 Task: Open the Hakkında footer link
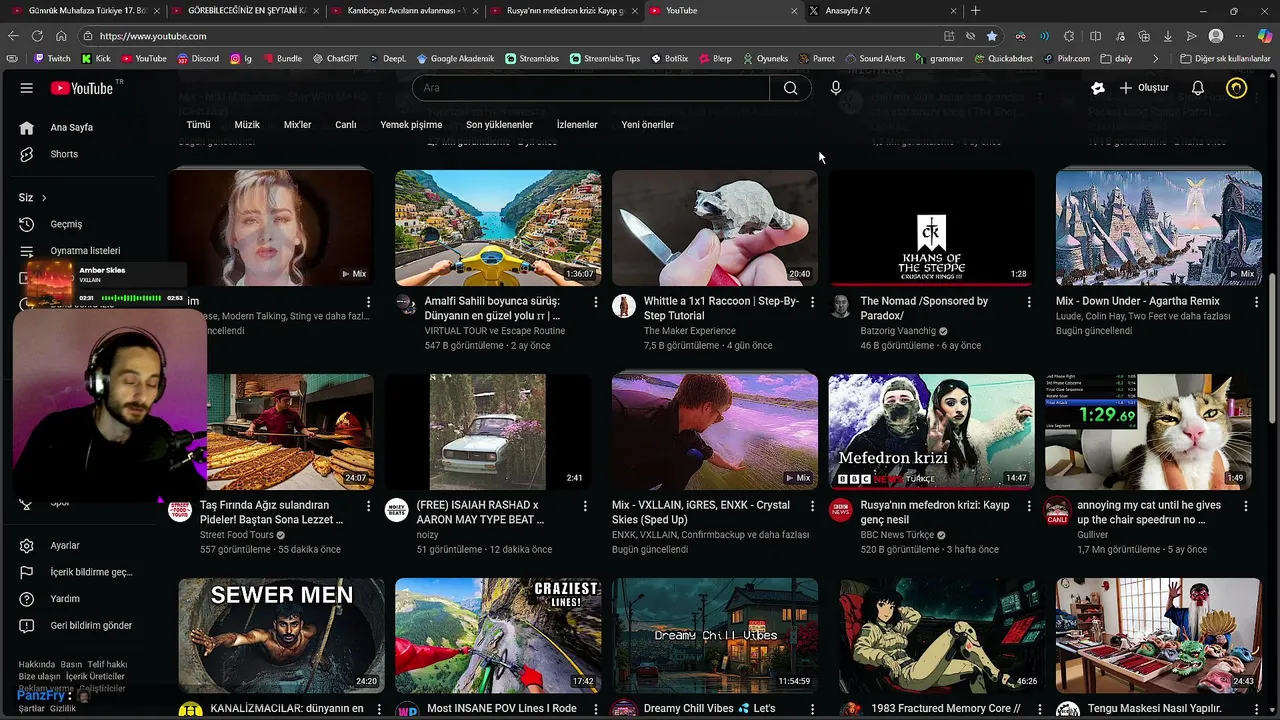[37, 664]
